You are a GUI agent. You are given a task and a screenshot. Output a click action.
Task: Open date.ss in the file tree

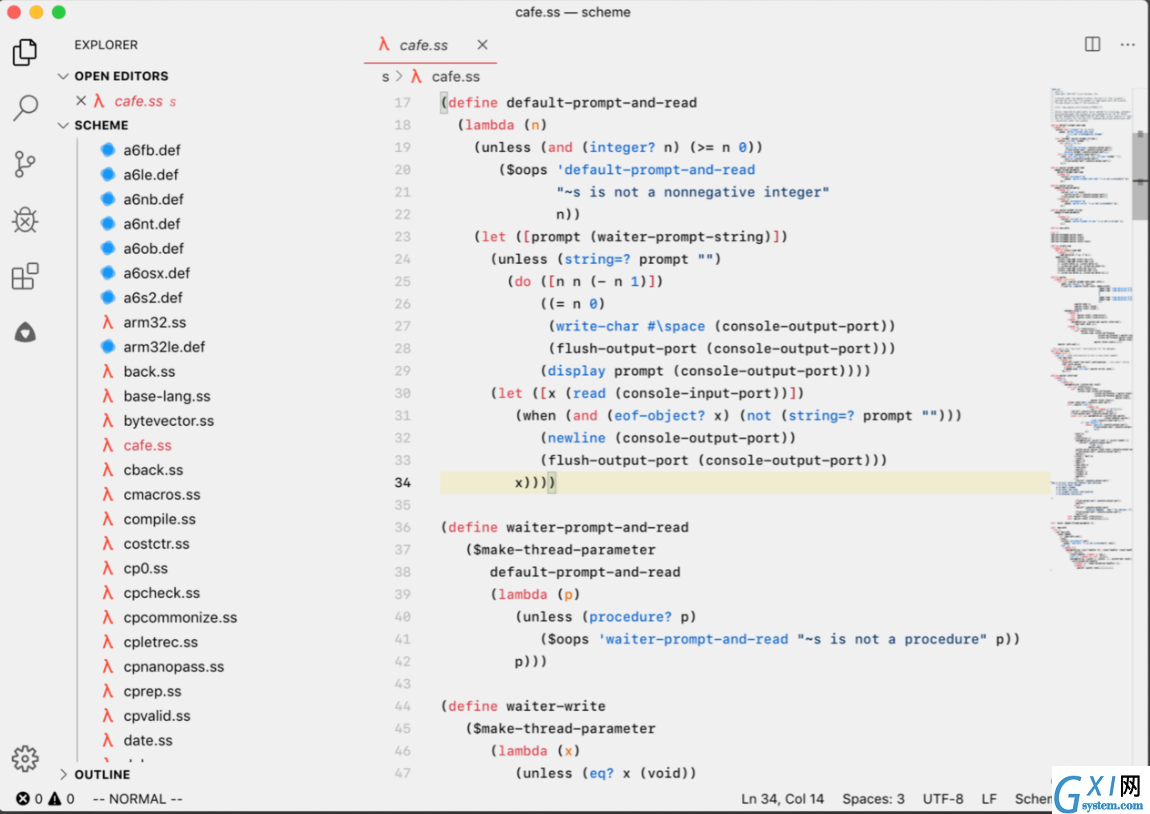click(147, 741)
